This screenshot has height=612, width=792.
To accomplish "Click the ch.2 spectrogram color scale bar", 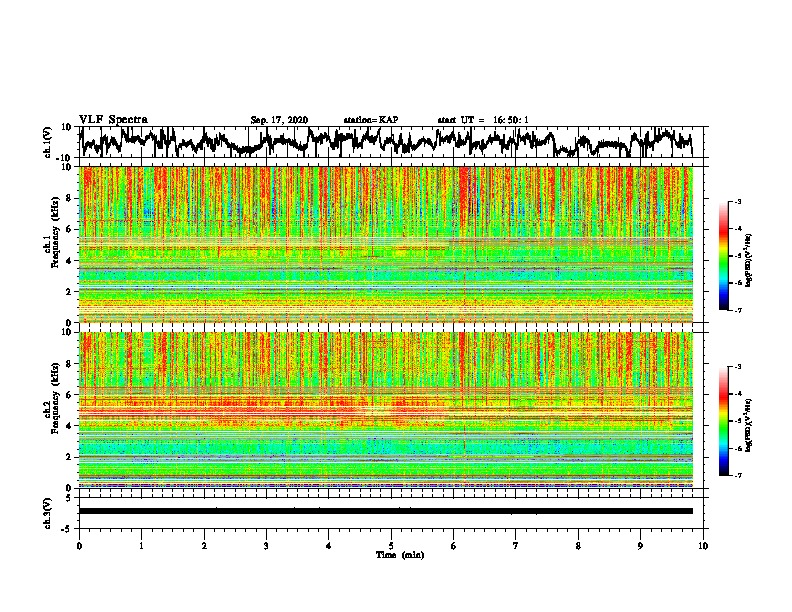I will pos(724,421).
